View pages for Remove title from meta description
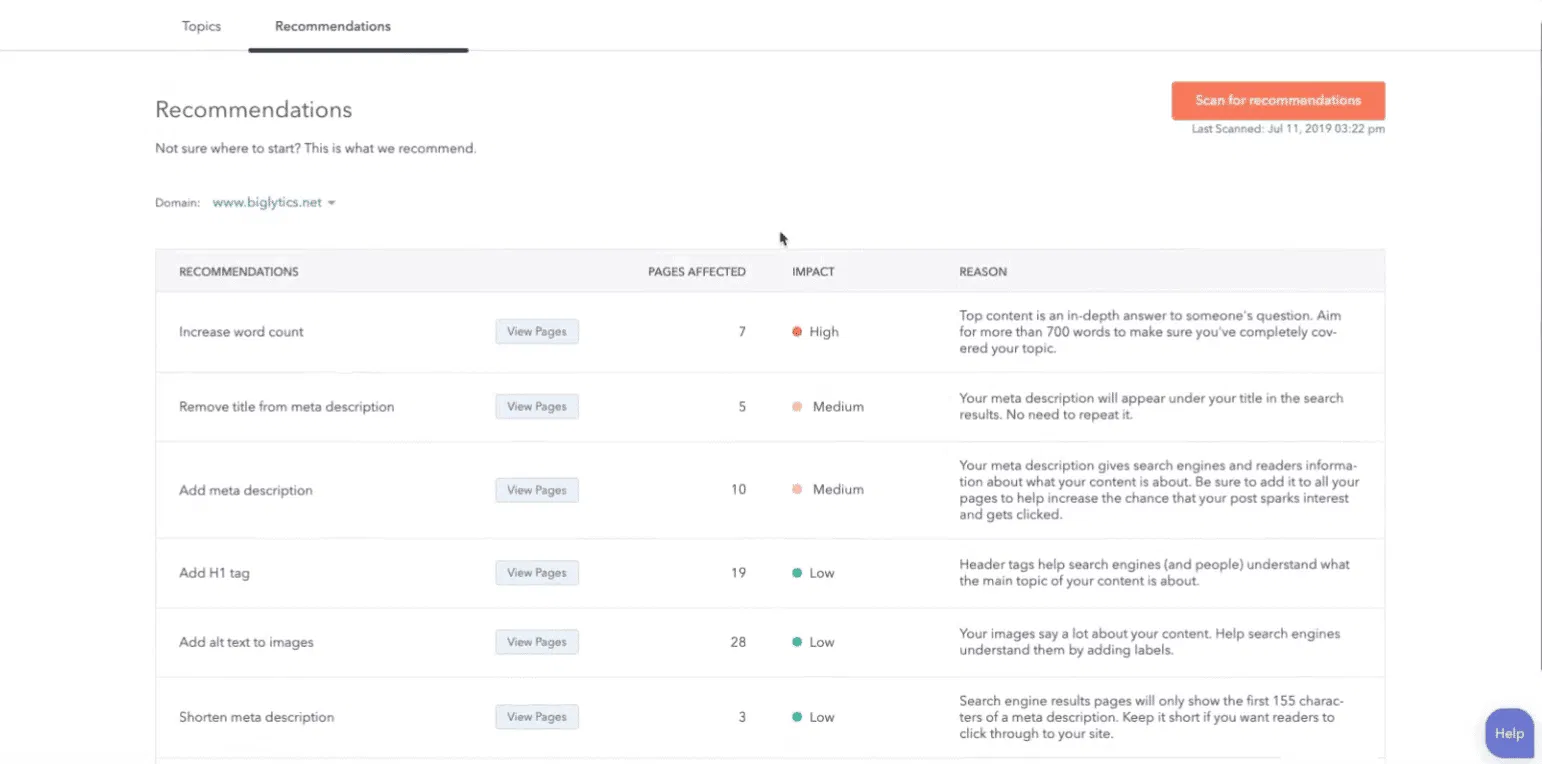The image size is (1542, 764). point(536,407)
